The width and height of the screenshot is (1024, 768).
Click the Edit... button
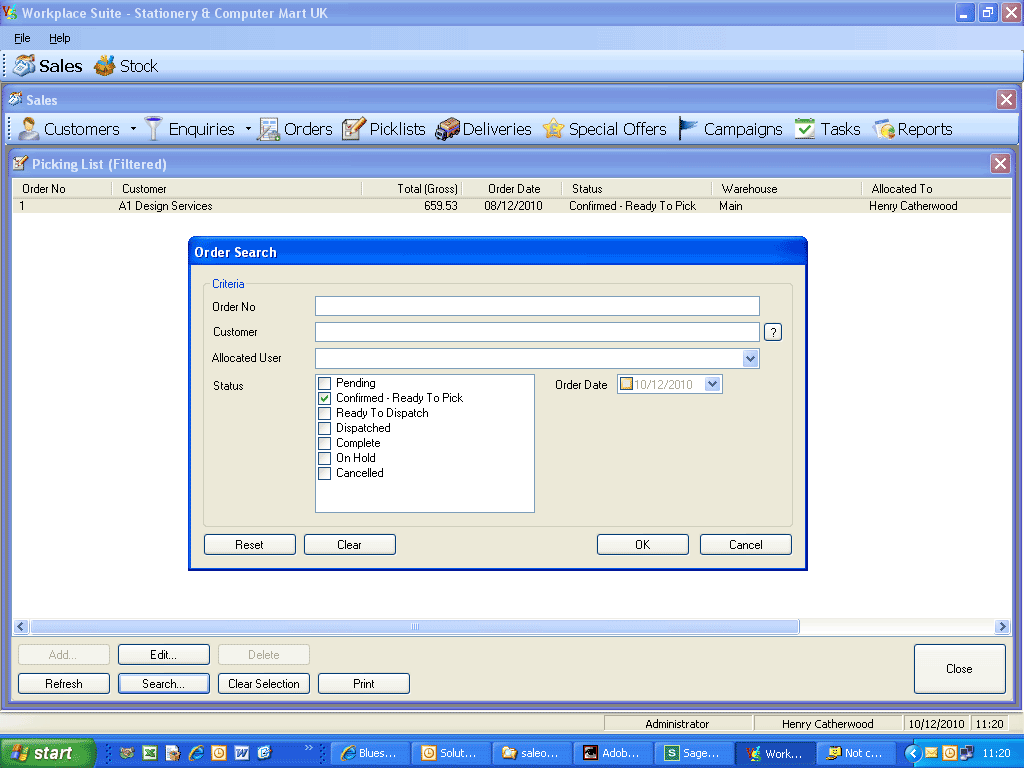point(164,654)
